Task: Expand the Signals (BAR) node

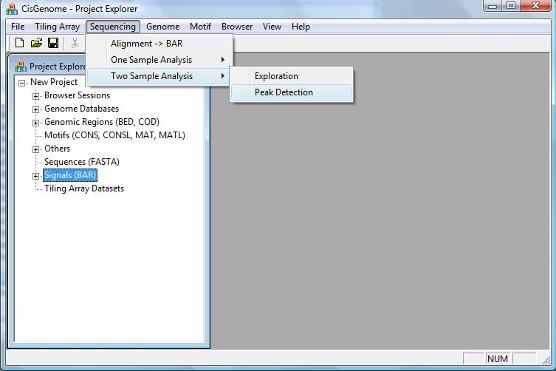Action: point(35,176)
